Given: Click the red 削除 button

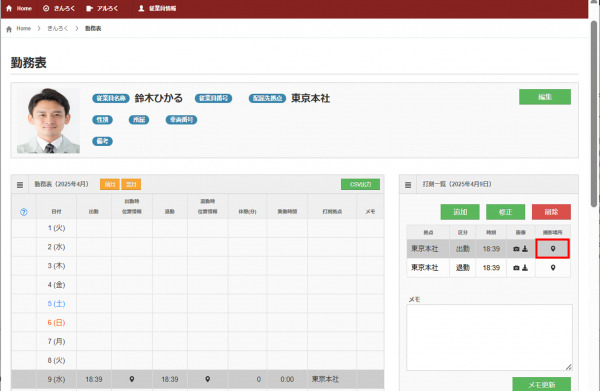Looking at the screenshot, I should tap(551, 212).
